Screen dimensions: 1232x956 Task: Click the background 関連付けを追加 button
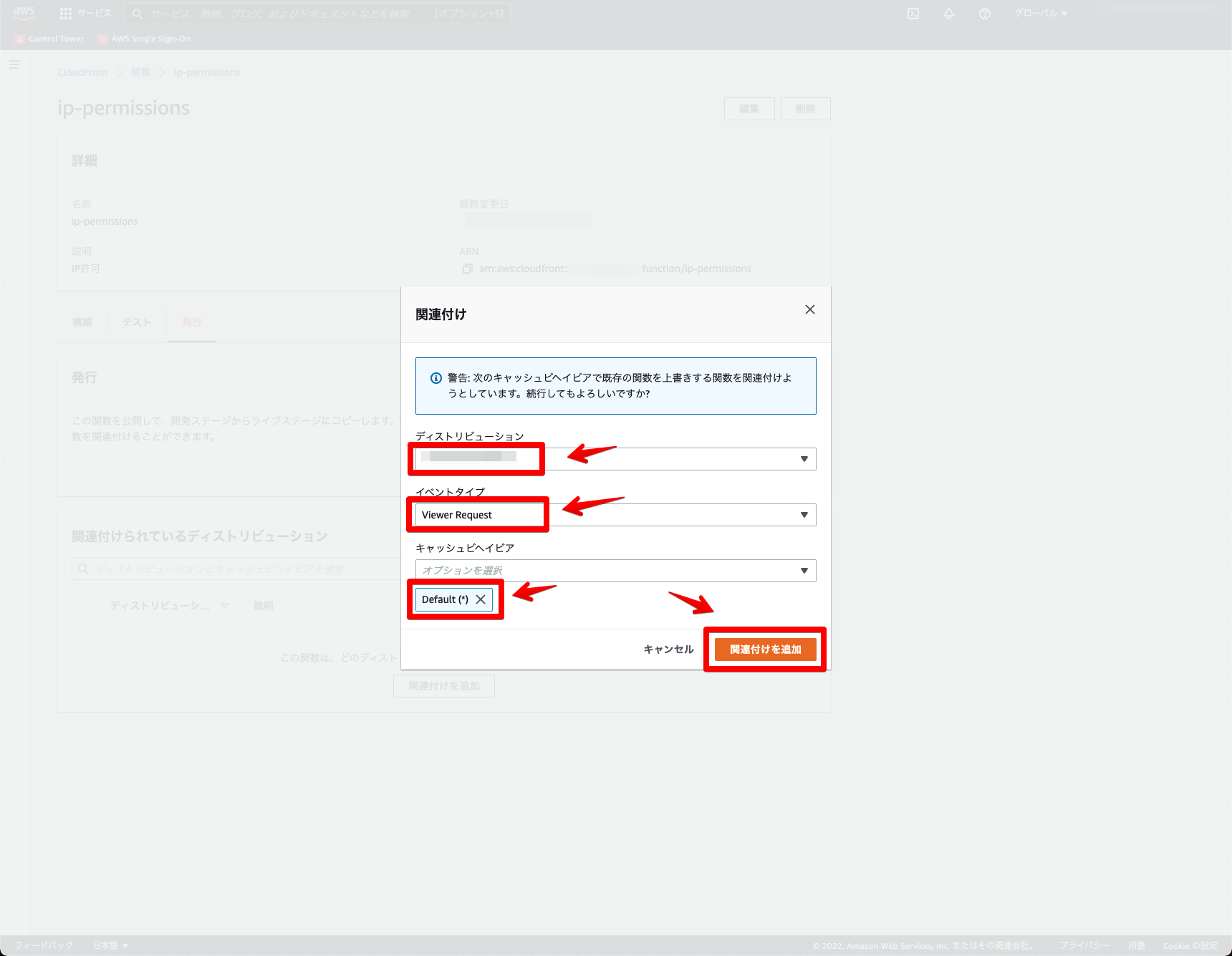444,686
